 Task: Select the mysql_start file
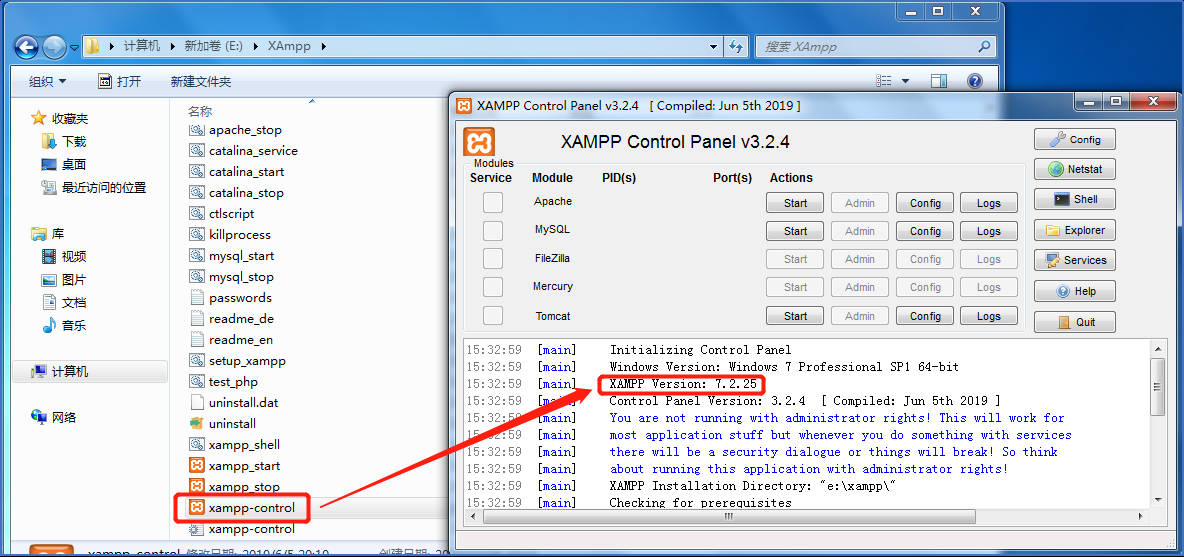[x=231, y=256]
